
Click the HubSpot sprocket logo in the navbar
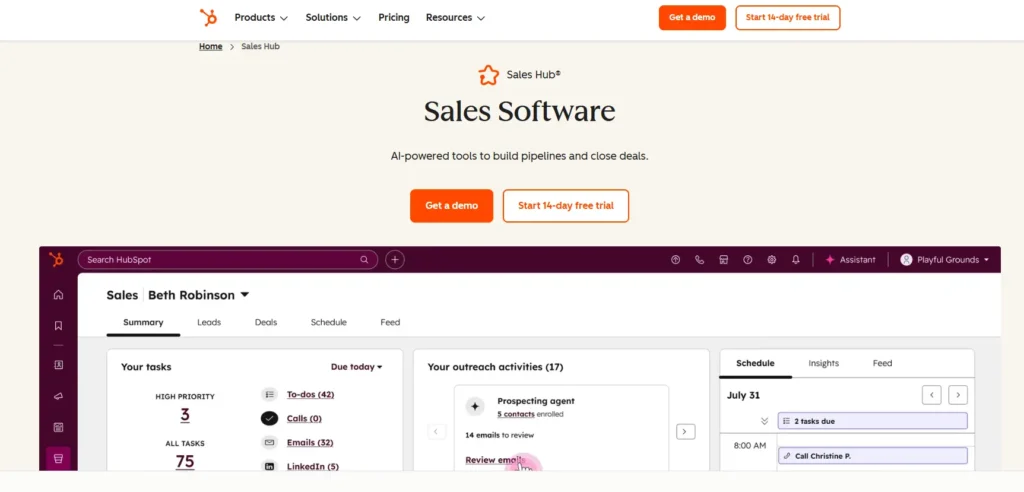(208, 18)
